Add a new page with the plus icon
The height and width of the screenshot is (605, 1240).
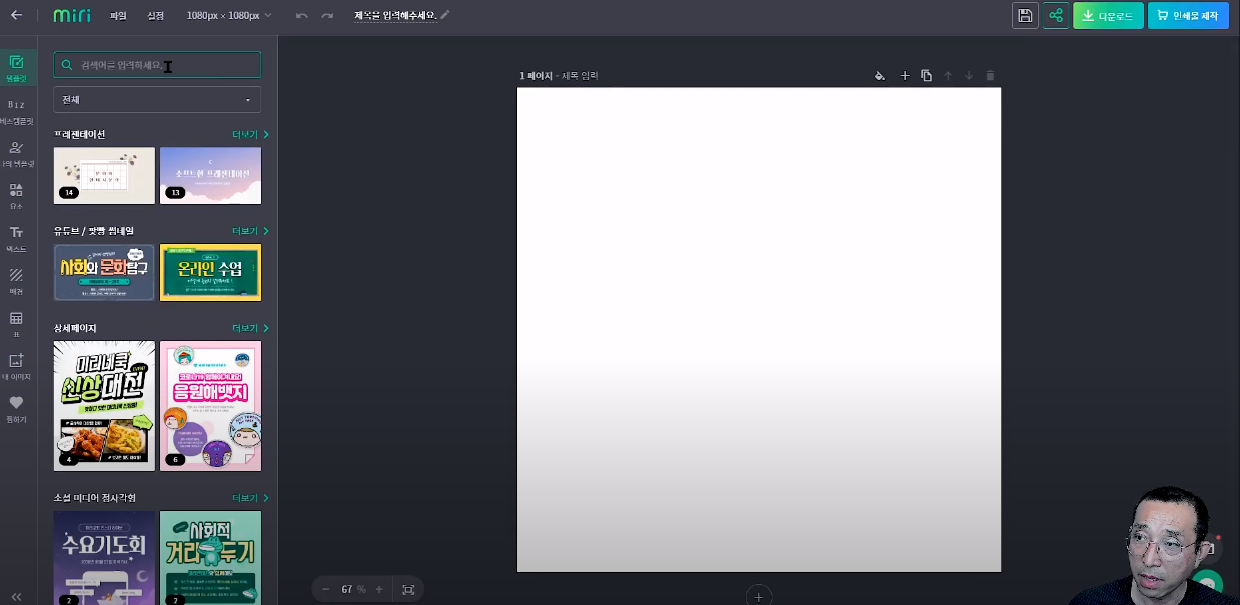click(904, 75)
